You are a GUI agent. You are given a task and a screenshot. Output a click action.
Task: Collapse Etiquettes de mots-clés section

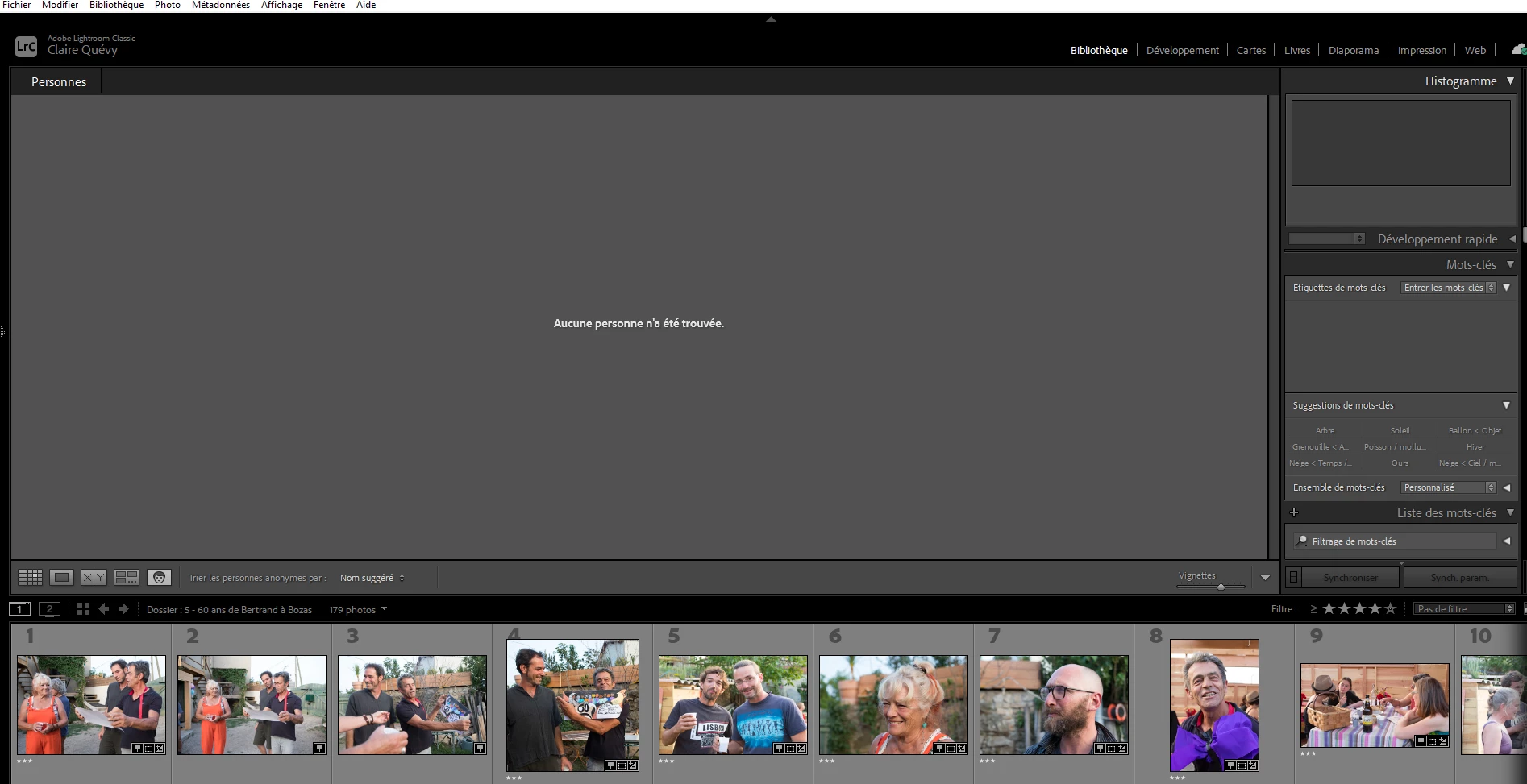(x=1506, y=288)
